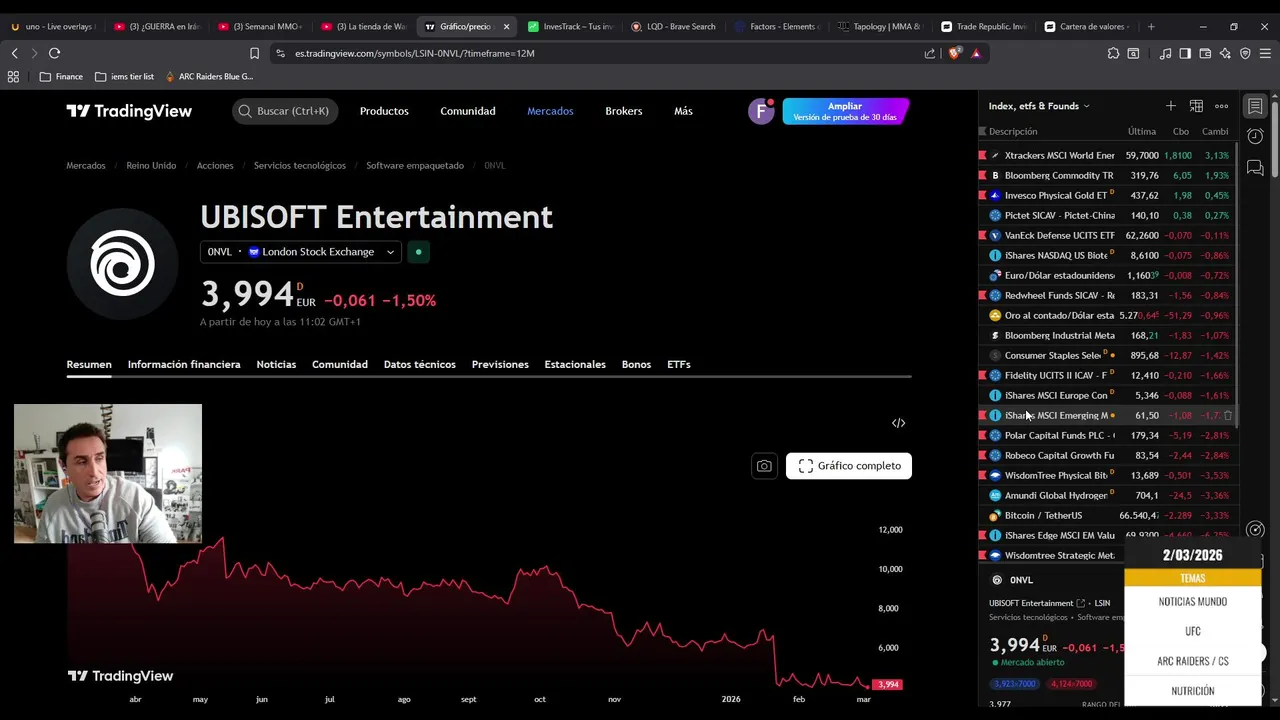Viewport: 1280px width, 720px height.
Task: Click the TradingView logo in header
Action: pyautogui.click(x=129, y=111)
